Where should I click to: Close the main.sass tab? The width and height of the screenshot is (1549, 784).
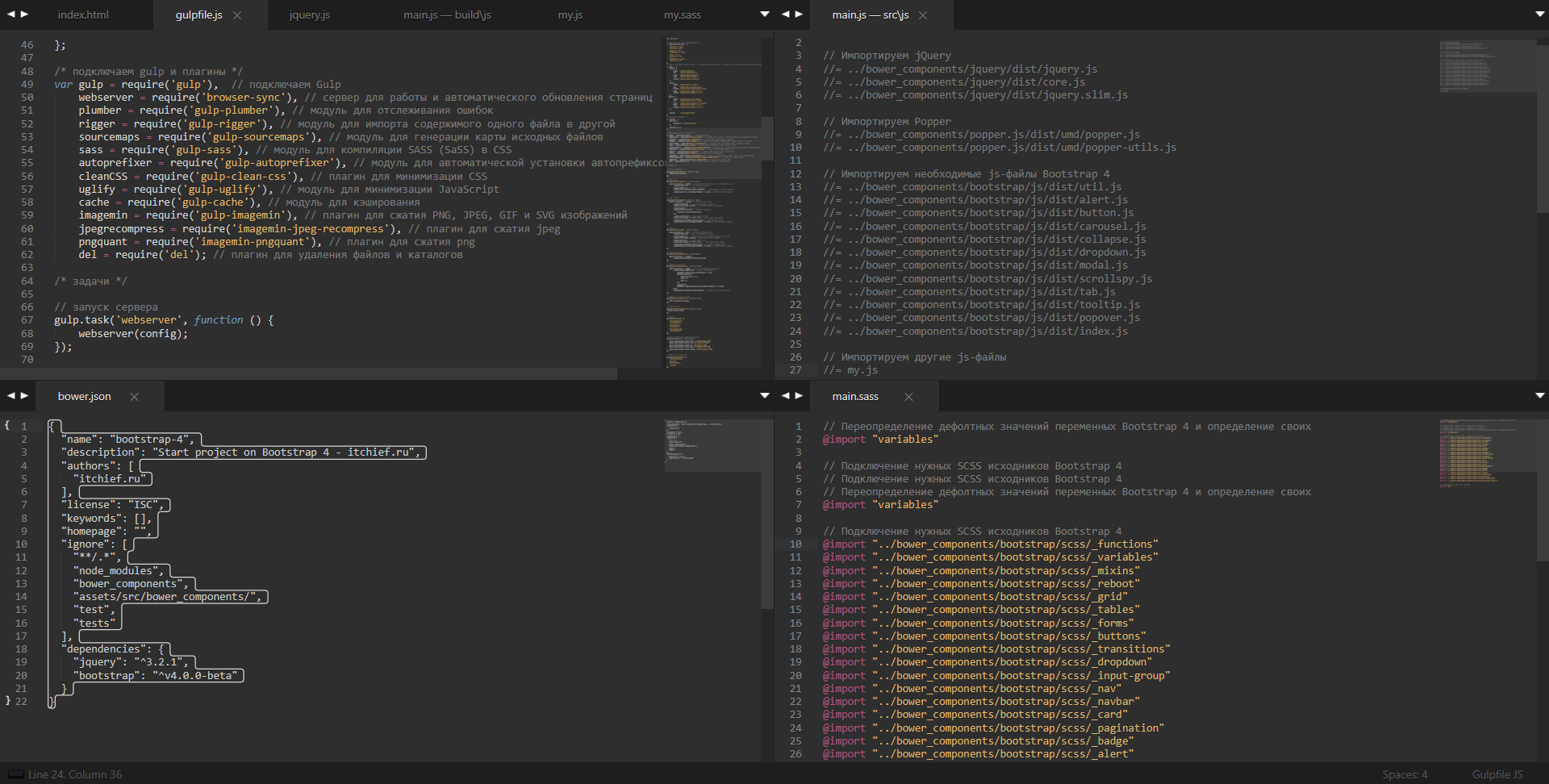click(x=908, y=397)
